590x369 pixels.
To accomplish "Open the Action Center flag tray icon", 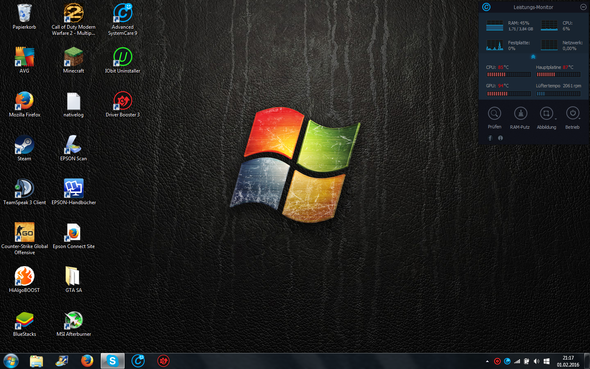I will 527,361.
